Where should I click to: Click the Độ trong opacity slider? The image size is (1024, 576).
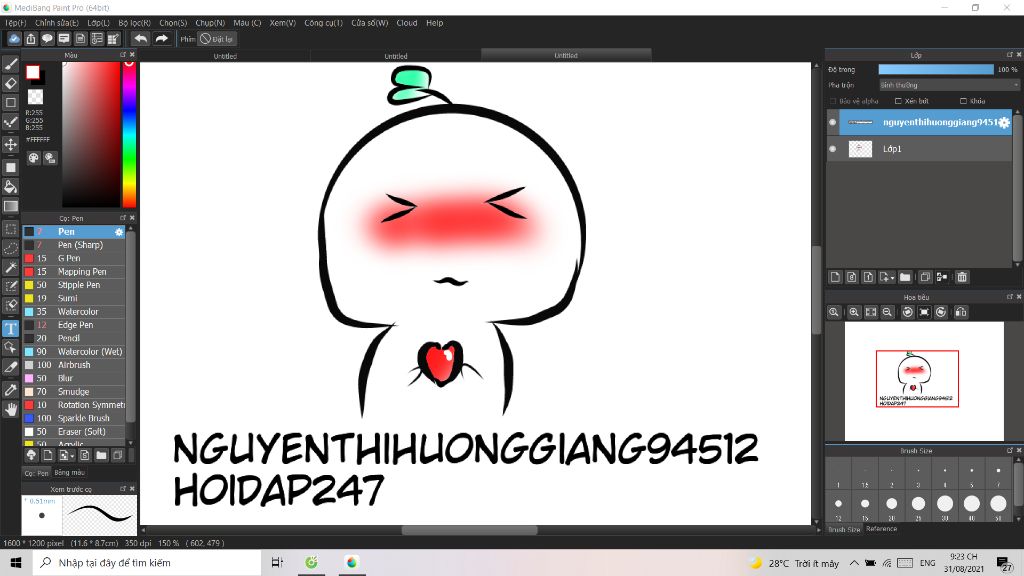point(935,69)
